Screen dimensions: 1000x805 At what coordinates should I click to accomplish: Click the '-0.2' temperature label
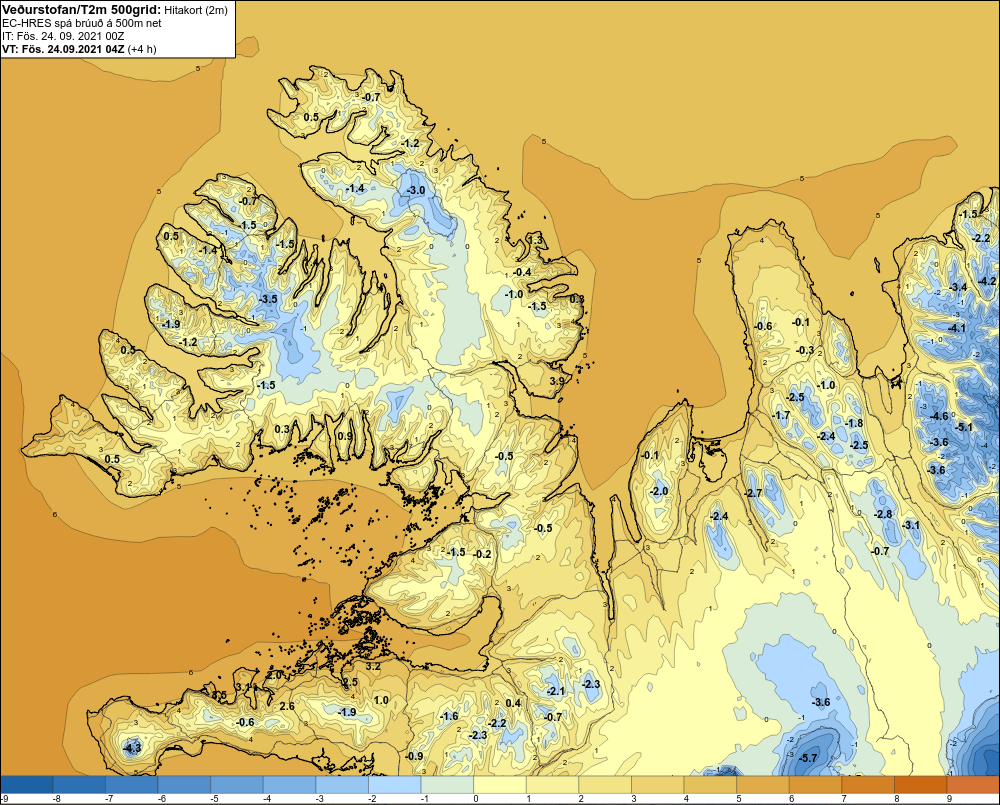tap(483, 554)
